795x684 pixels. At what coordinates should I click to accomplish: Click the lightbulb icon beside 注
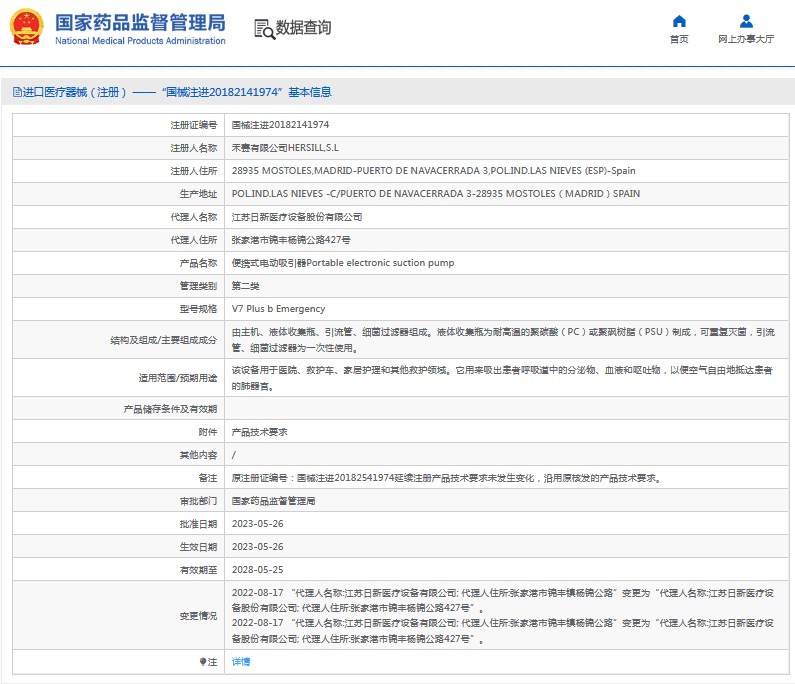tap(203, 662)
